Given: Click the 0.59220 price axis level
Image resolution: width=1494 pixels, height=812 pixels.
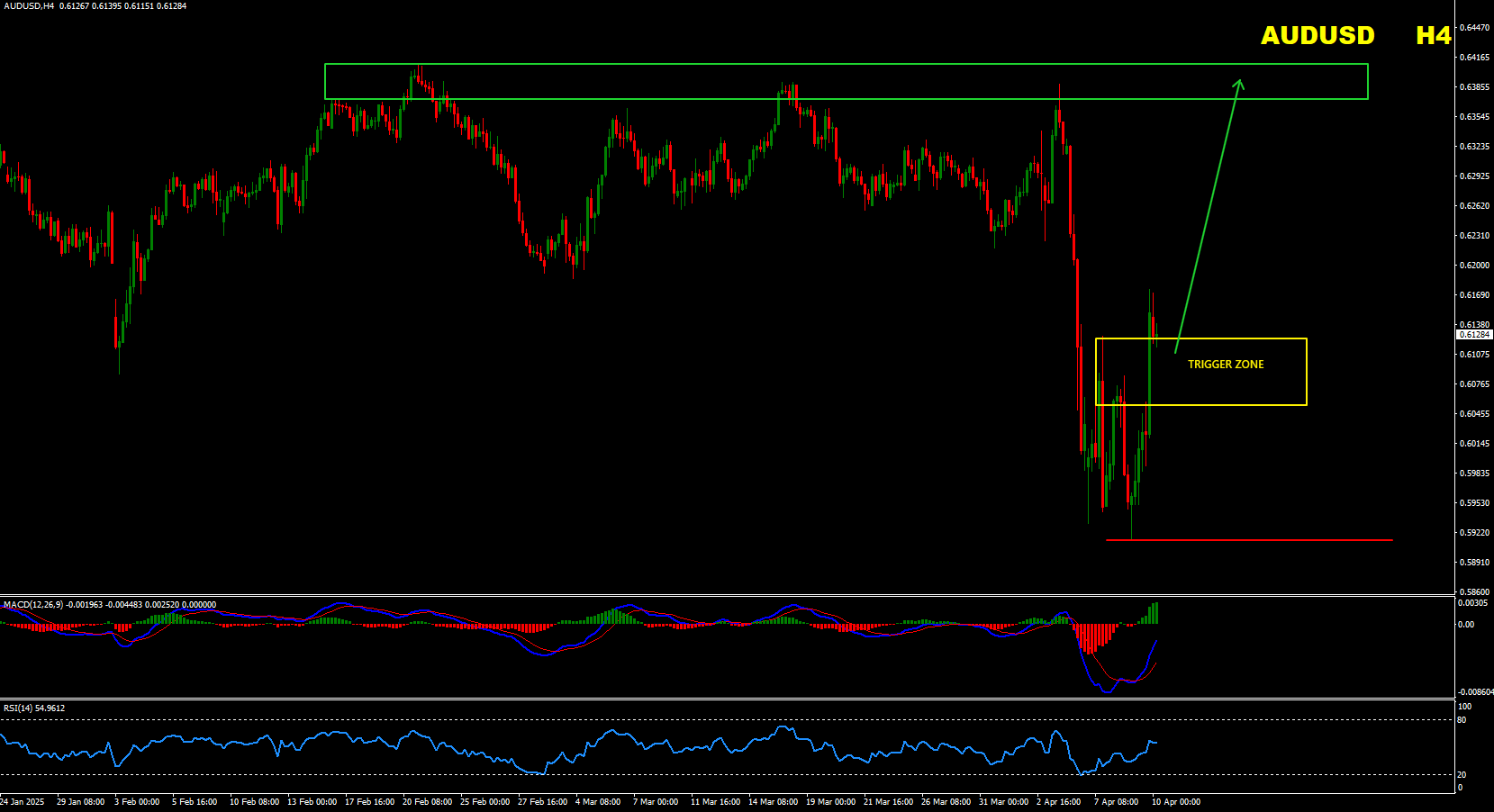Looking at the screenshot, I should click(x=1474, y=533).
